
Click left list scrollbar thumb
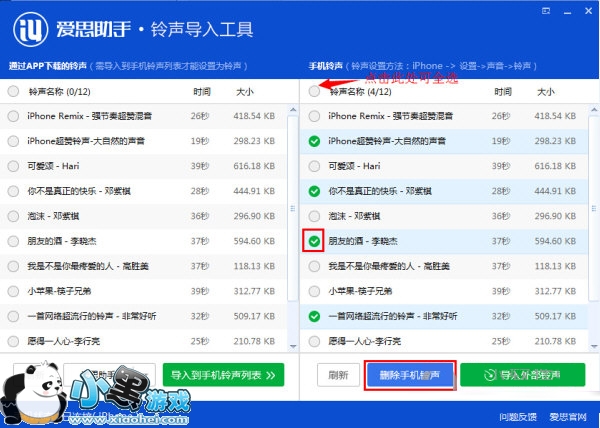293,208
